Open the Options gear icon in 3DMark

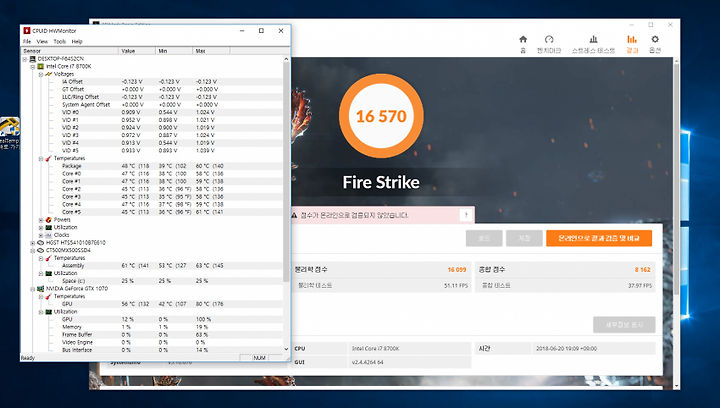655,39
